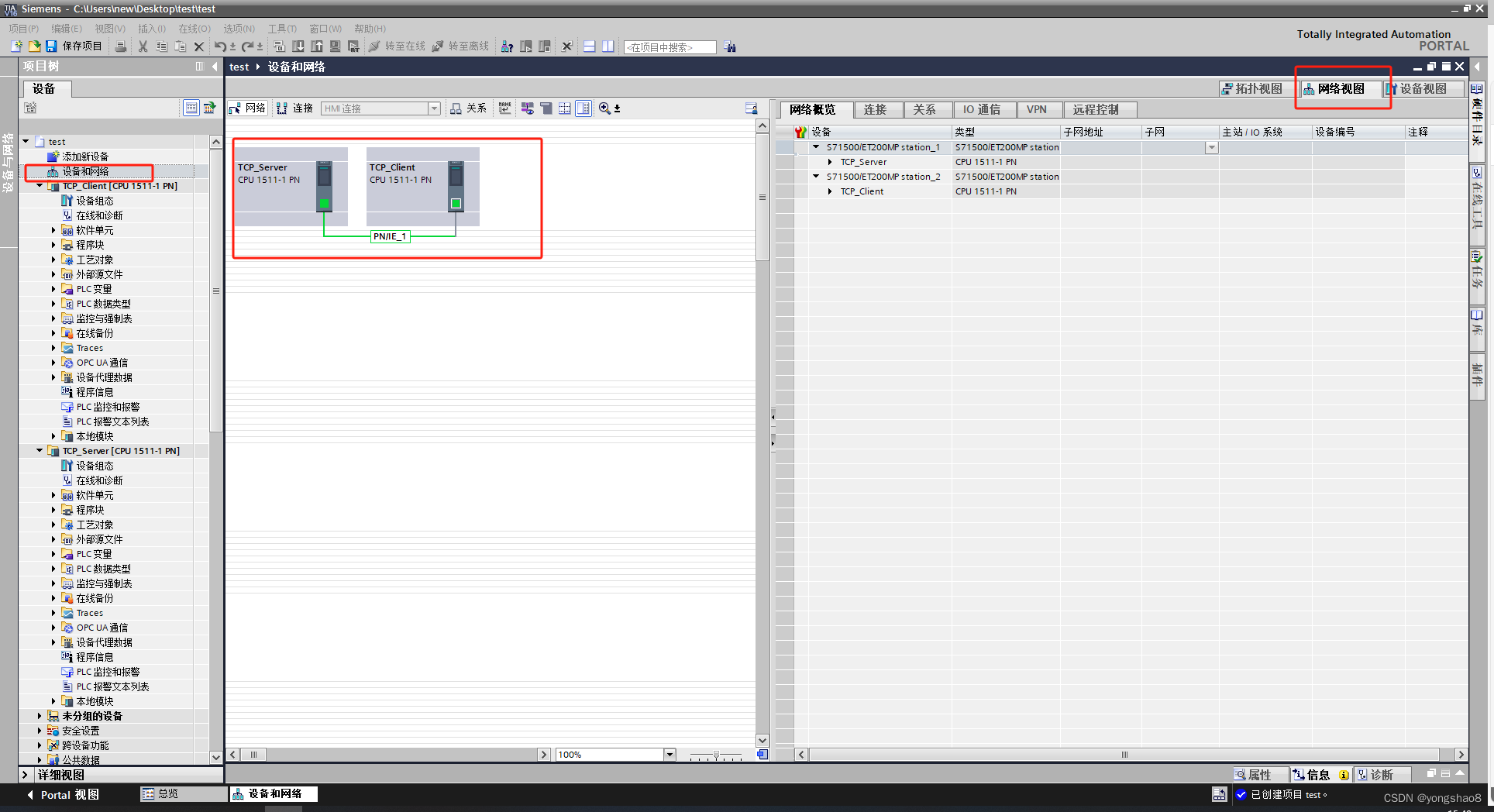
Task: Click the start simulation icon
Action: (336, 46)
